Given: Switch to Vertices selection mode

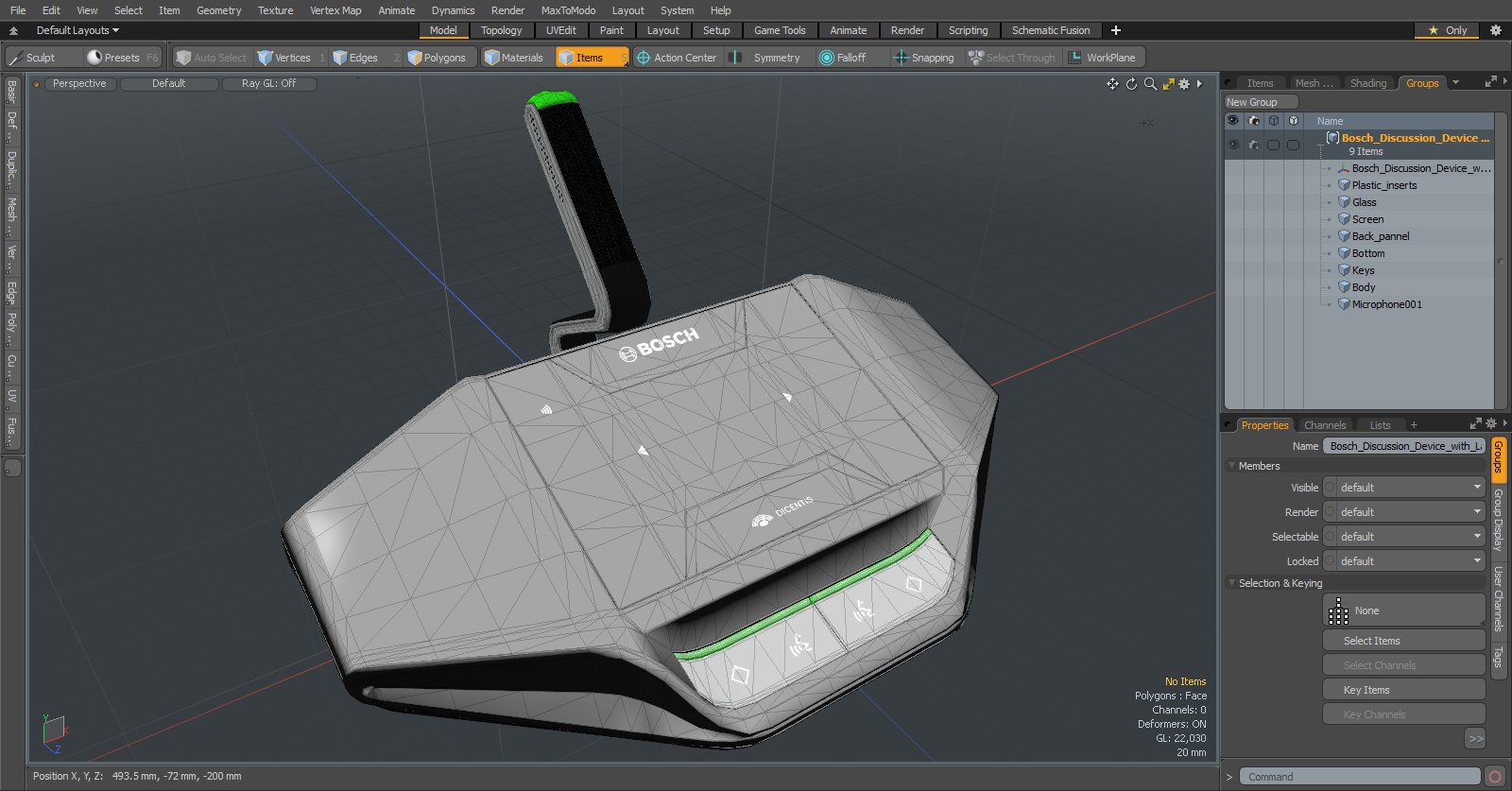Looking at the screenshot, I should pos(290,58).
